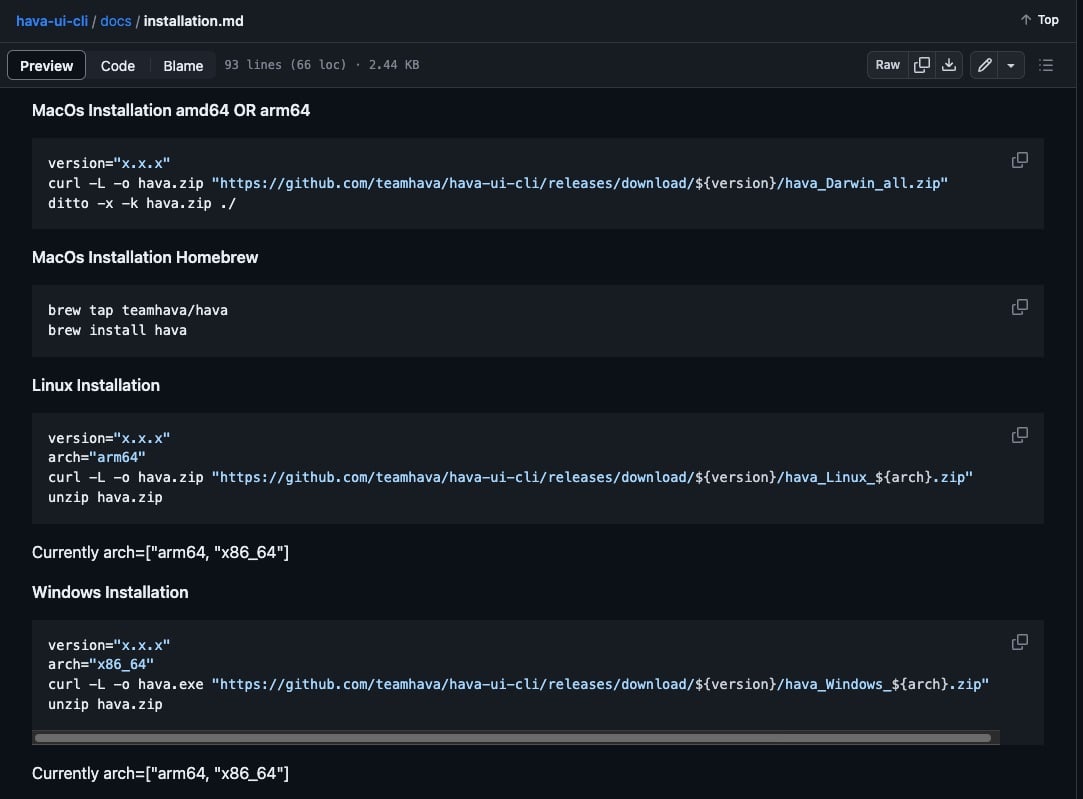This screenshot has width=1083, height=799.
Task: Open the Raw file view
Action: point(888,65)
